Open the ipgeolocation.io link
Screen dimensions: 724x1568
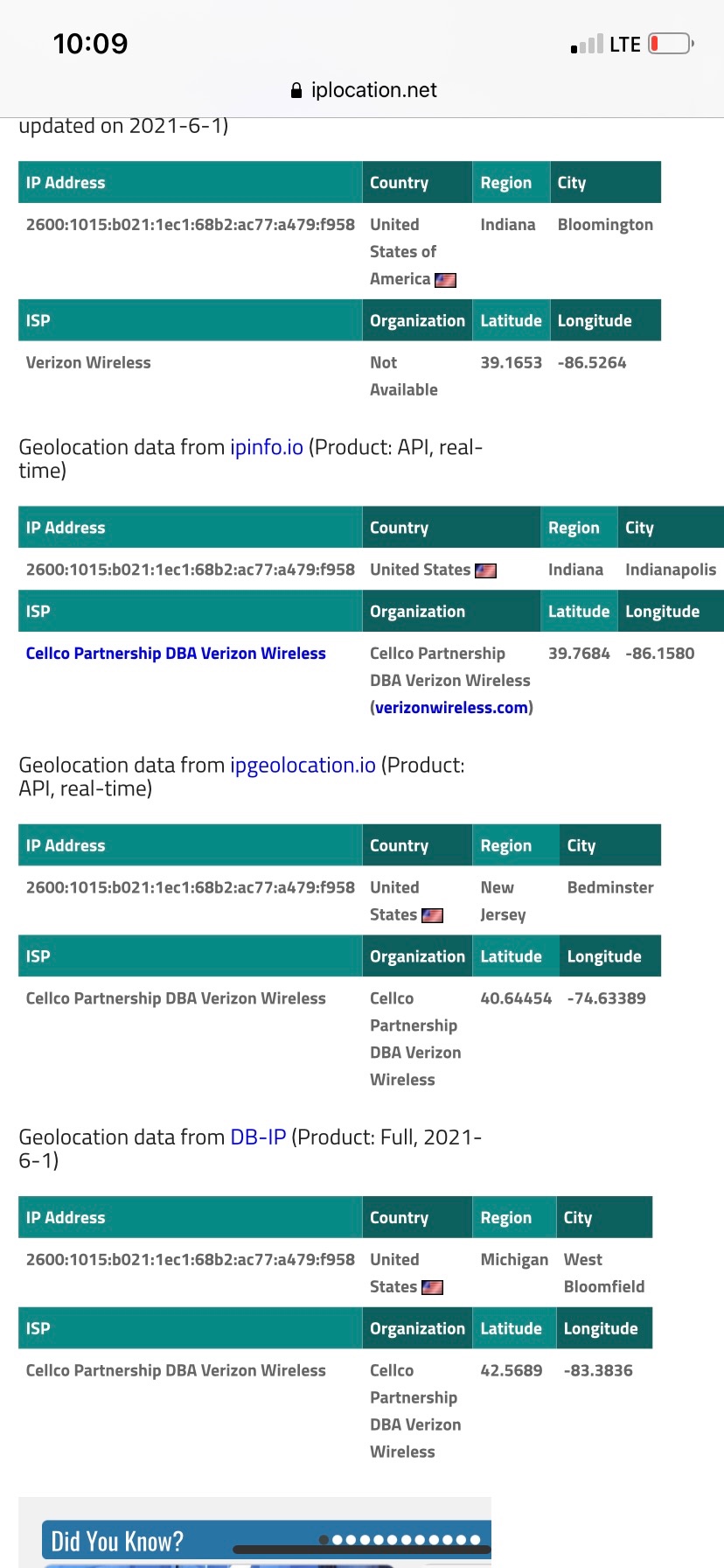tap(303, 765)
